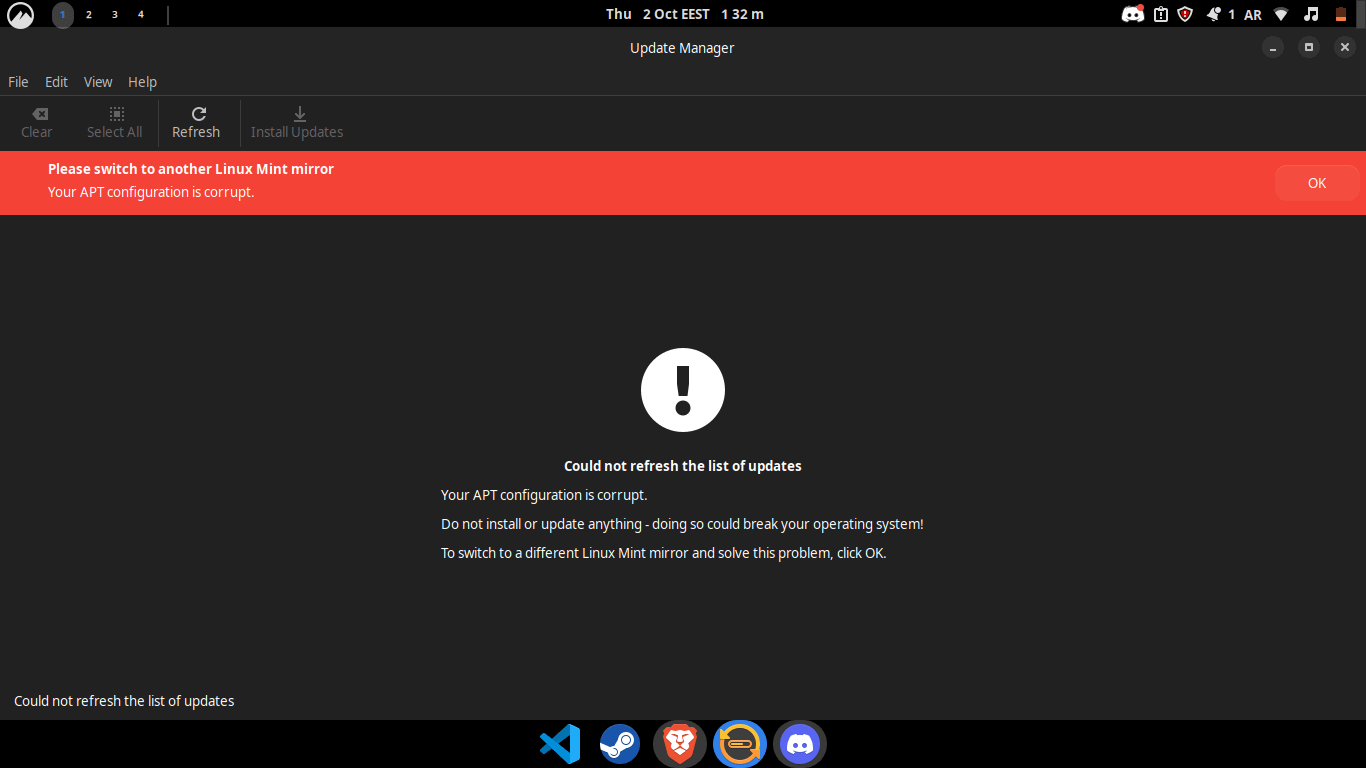
Task: Click the mountain logo application menu
Action: [21, 14]
